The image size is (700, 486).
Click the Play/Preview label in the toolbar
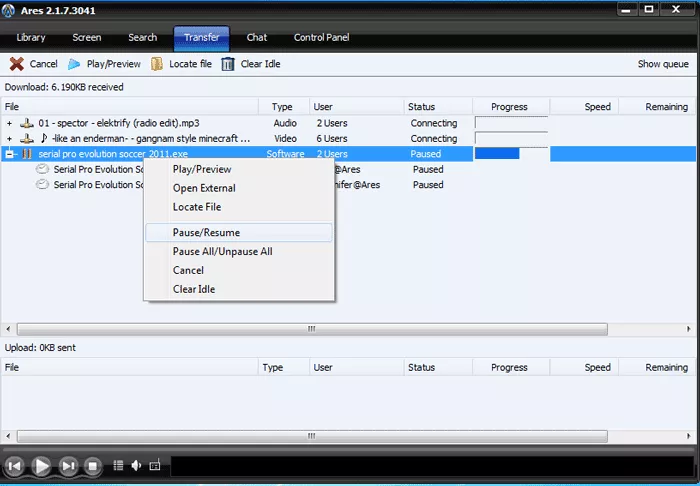click(x=113, y=64)
